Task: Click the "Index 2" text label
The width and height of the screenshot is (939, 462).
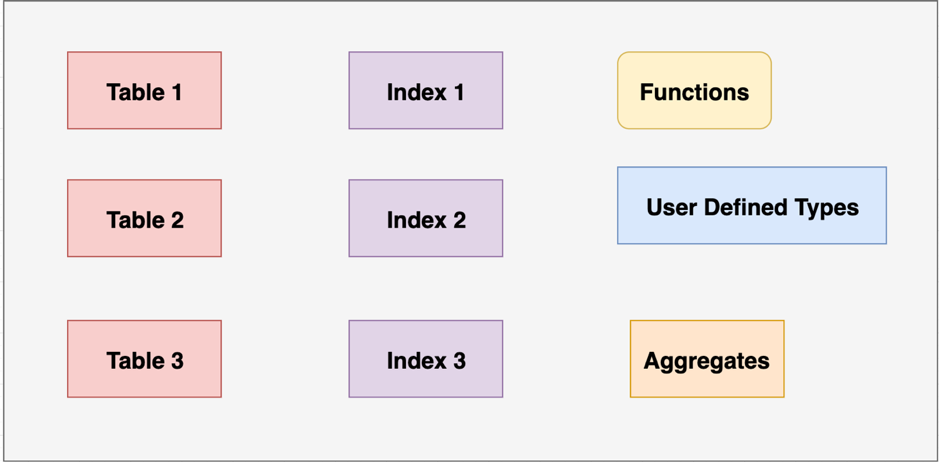Action: 426,220
